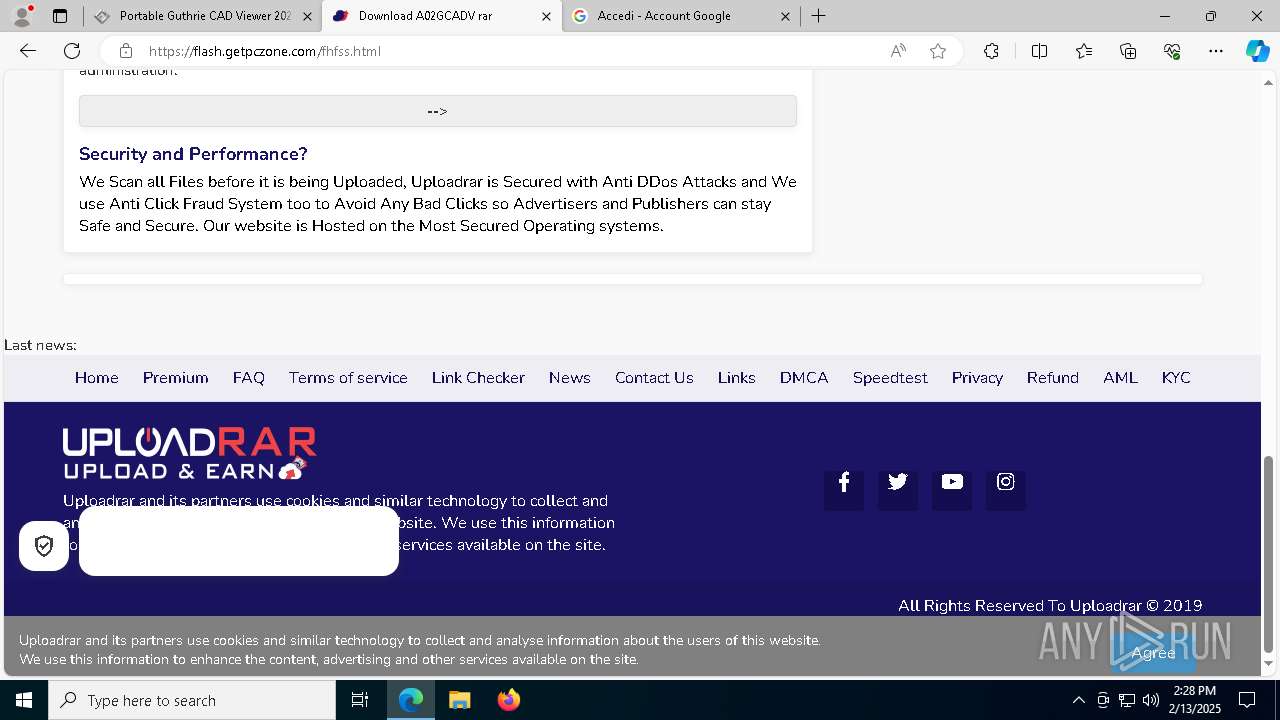Screen dimensions: 1280x720
Task: Open the Refund link
Action: 1053,378
